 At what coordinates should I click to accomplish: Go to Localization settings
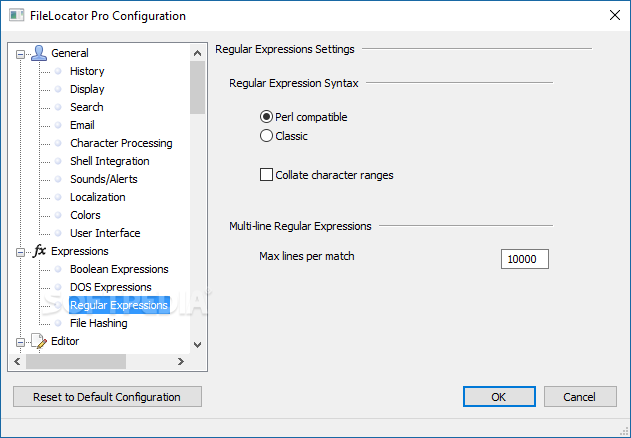click(x=98, y=197)
